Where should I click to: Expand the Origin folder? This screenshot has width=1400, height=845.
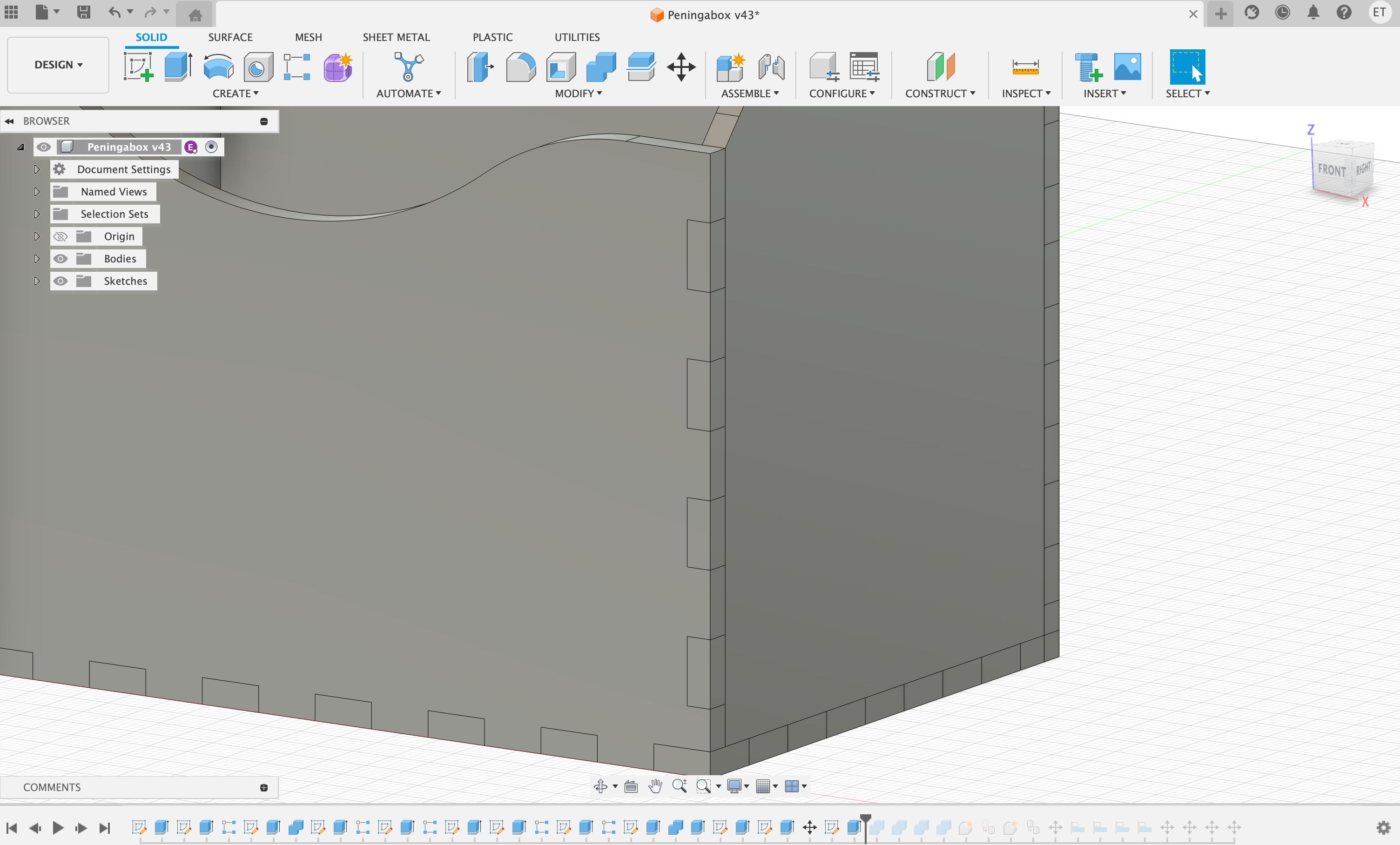(37, 236)
